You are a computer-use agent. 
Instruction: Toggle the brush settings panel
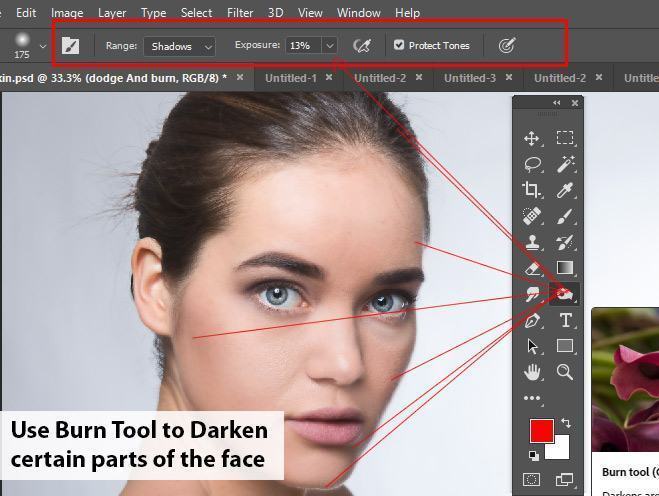click(70, 45)
